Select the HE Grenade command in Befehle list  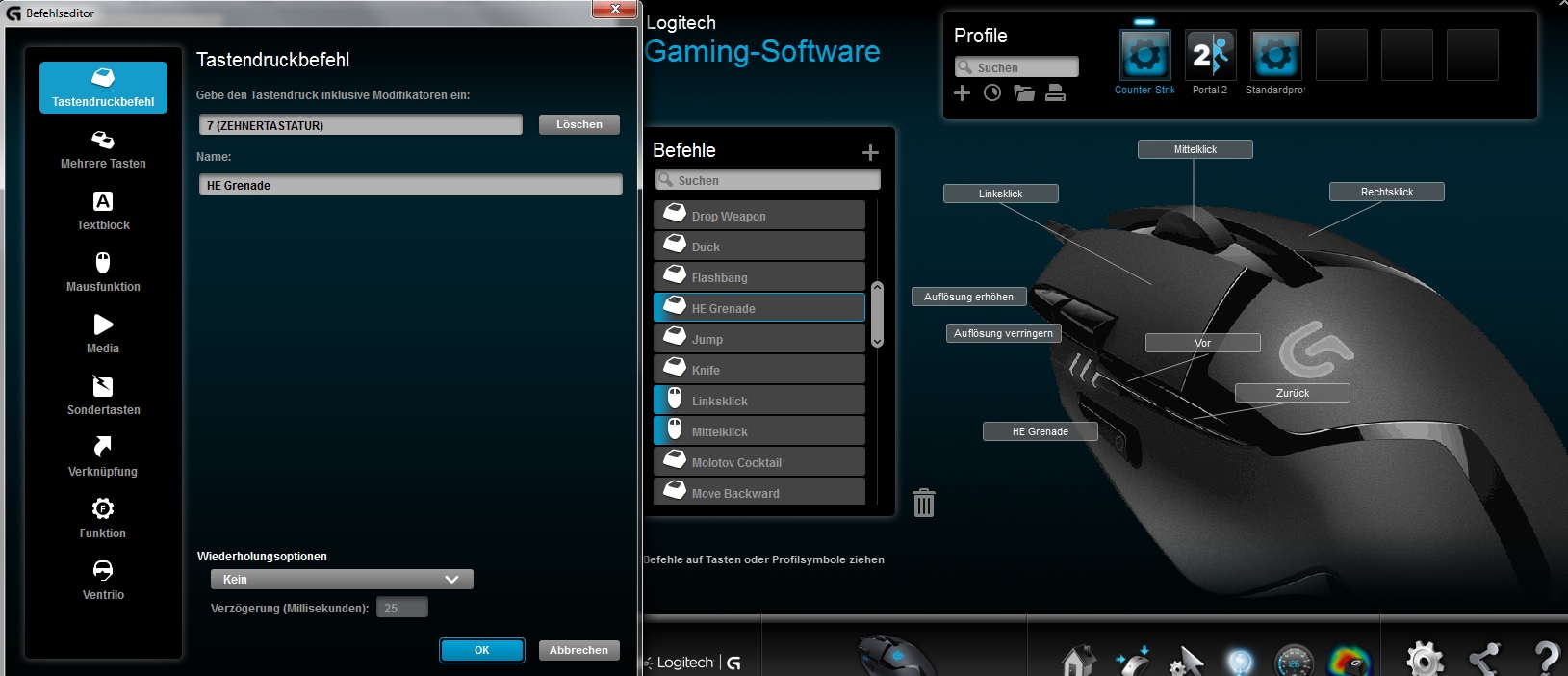pos(759,307)
